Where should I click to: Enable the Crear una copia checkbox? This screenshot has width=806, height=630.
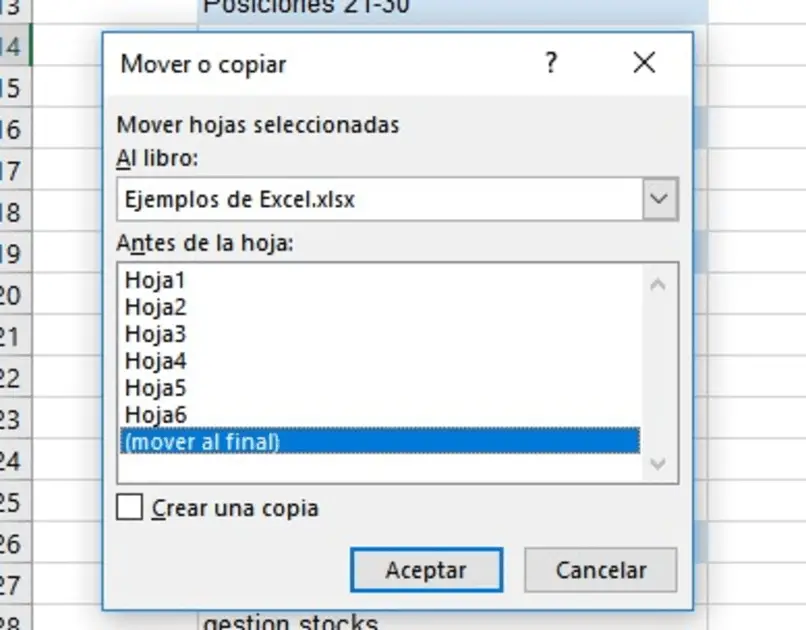pos(130,507)
